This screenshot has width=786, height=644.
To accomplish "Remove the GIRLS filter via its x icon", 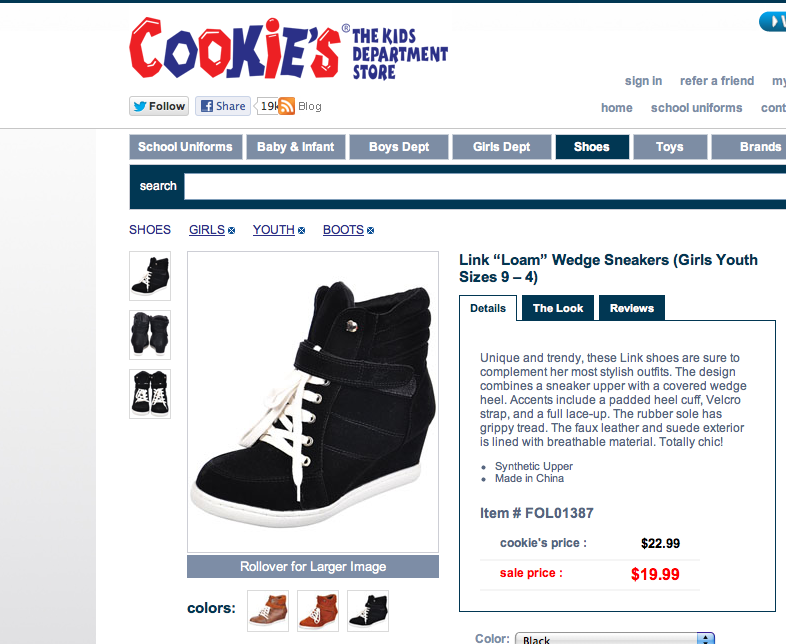I will [231, 231].
